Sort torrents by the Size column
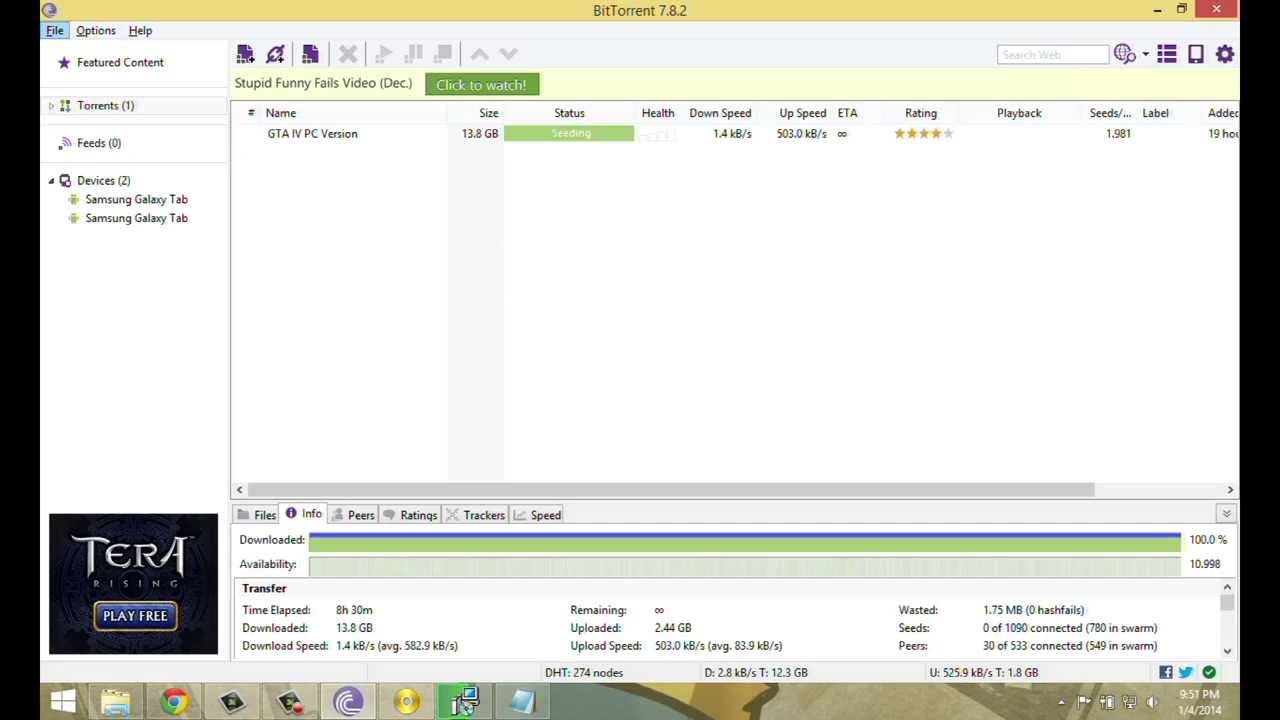1280x720 pixels. [x=488, y=113]
